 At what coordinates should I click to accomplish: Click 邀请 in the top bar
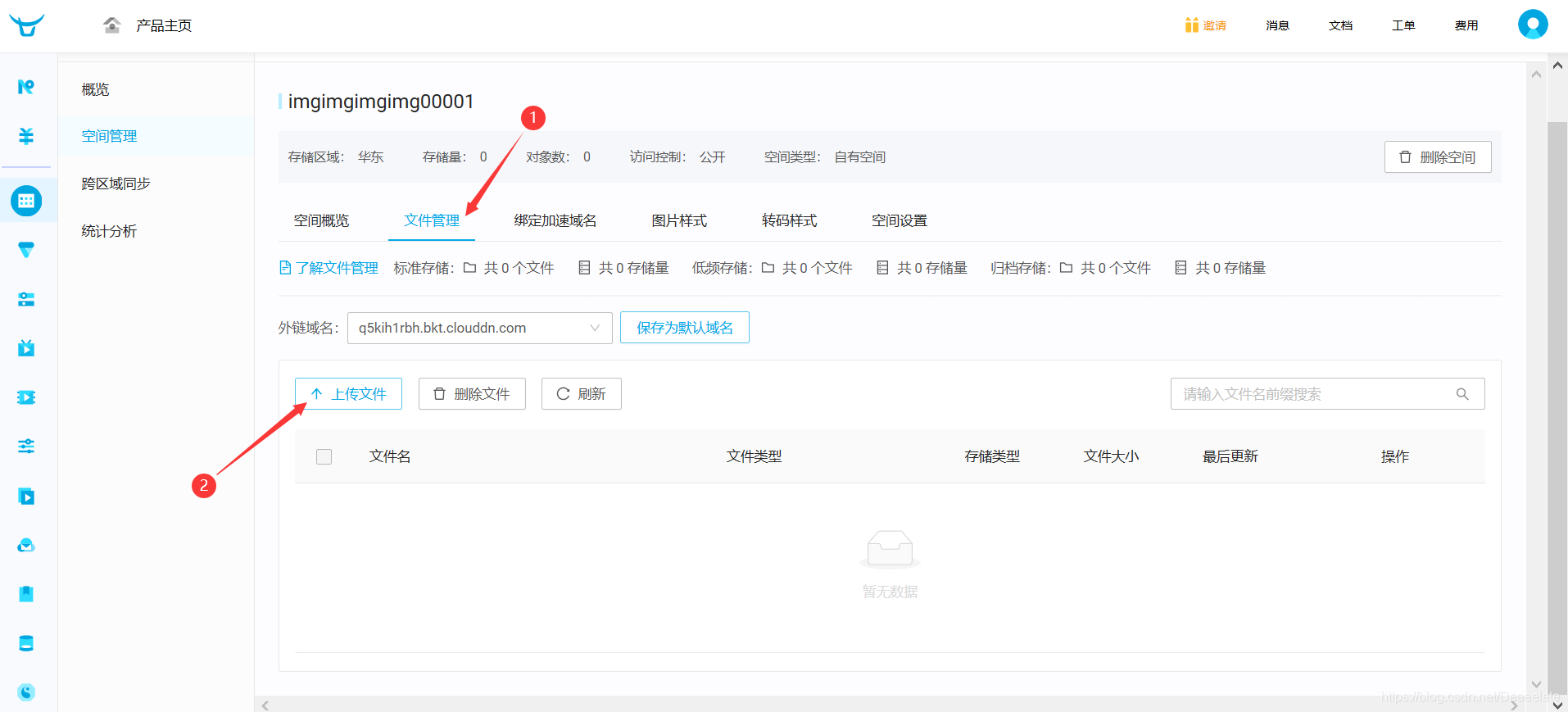1215,25
